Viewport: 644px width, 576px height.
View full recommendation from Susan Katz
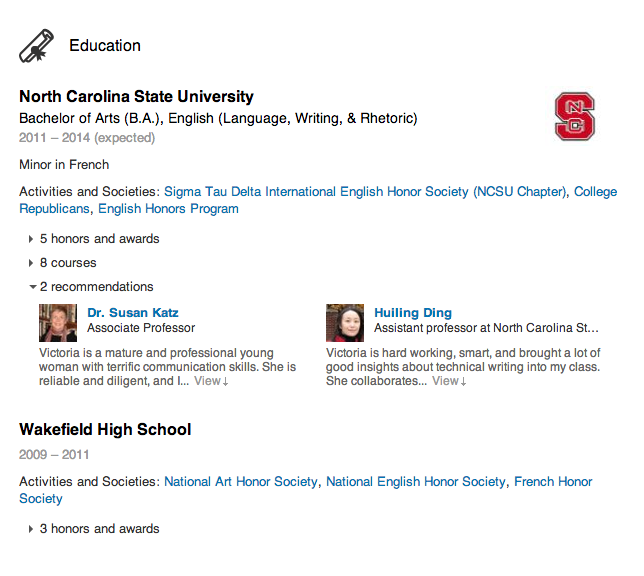coord(211,381)
